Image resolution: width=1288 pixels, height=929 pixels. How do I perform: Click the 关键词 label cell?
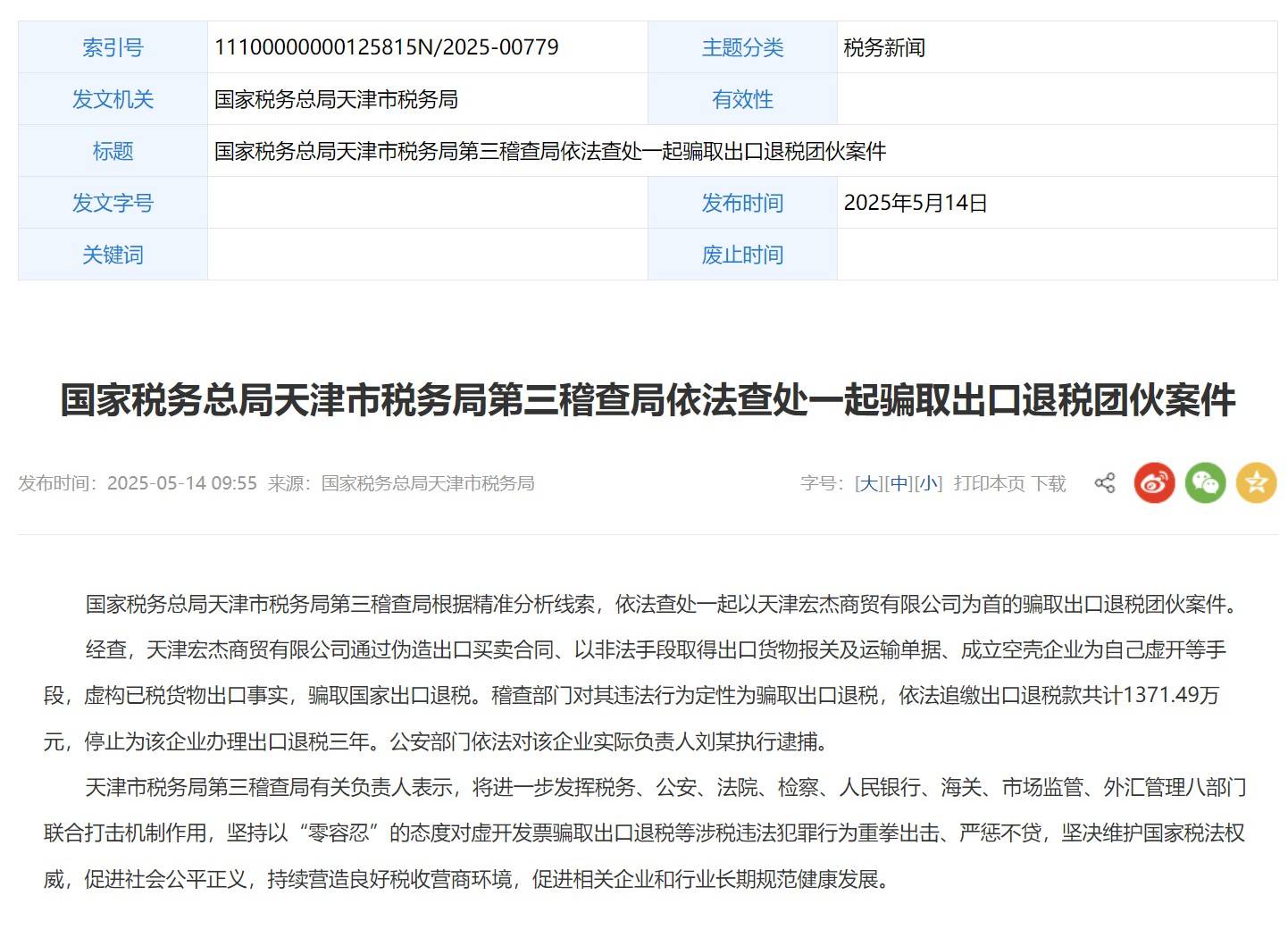tap(113, 255)
